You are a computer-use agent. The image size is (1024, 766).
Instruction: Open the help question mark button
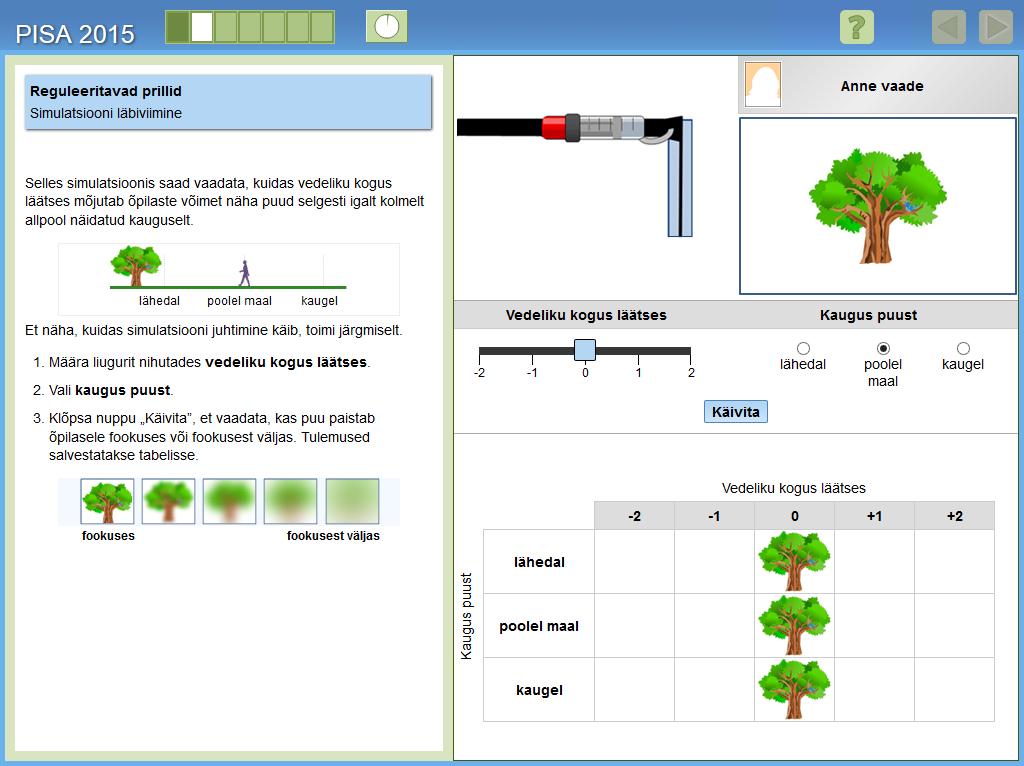point(856,27)
